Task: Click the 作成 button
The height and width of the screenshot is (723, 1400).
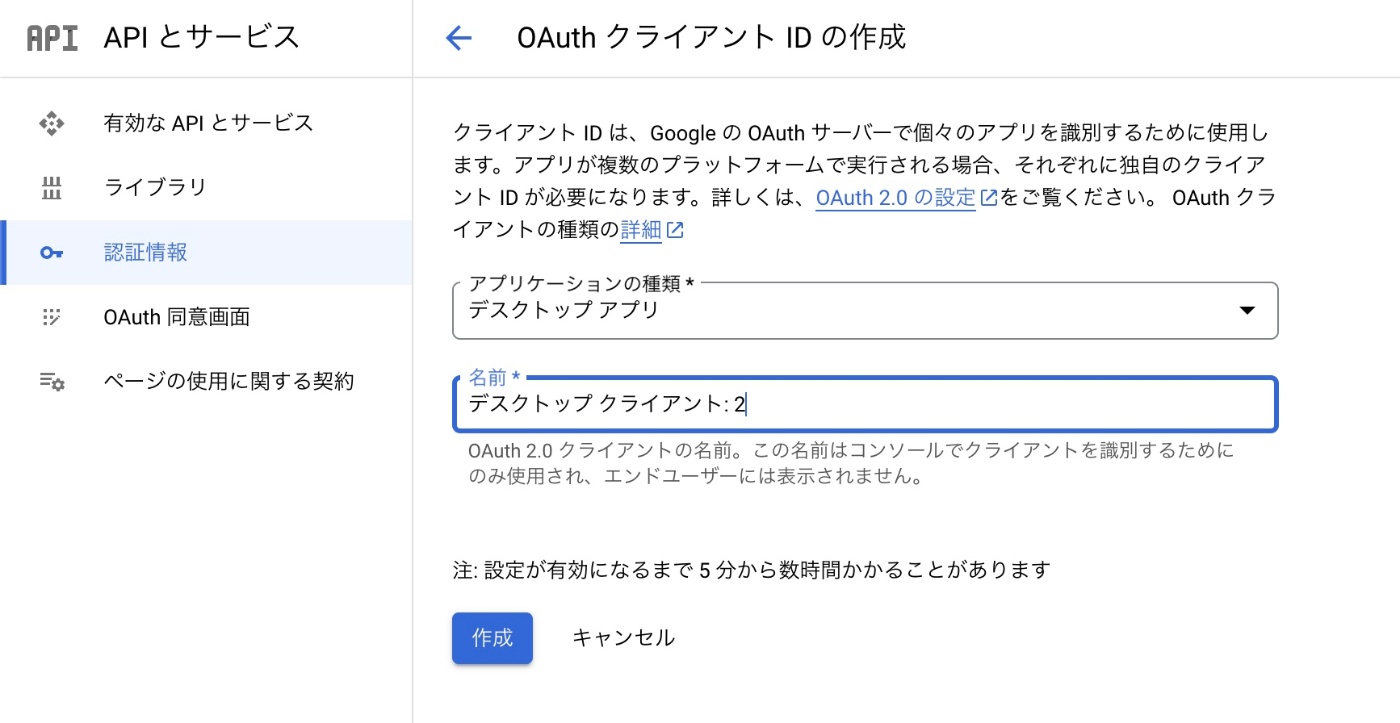Action: pyautogui.click(x=492, y=638)
